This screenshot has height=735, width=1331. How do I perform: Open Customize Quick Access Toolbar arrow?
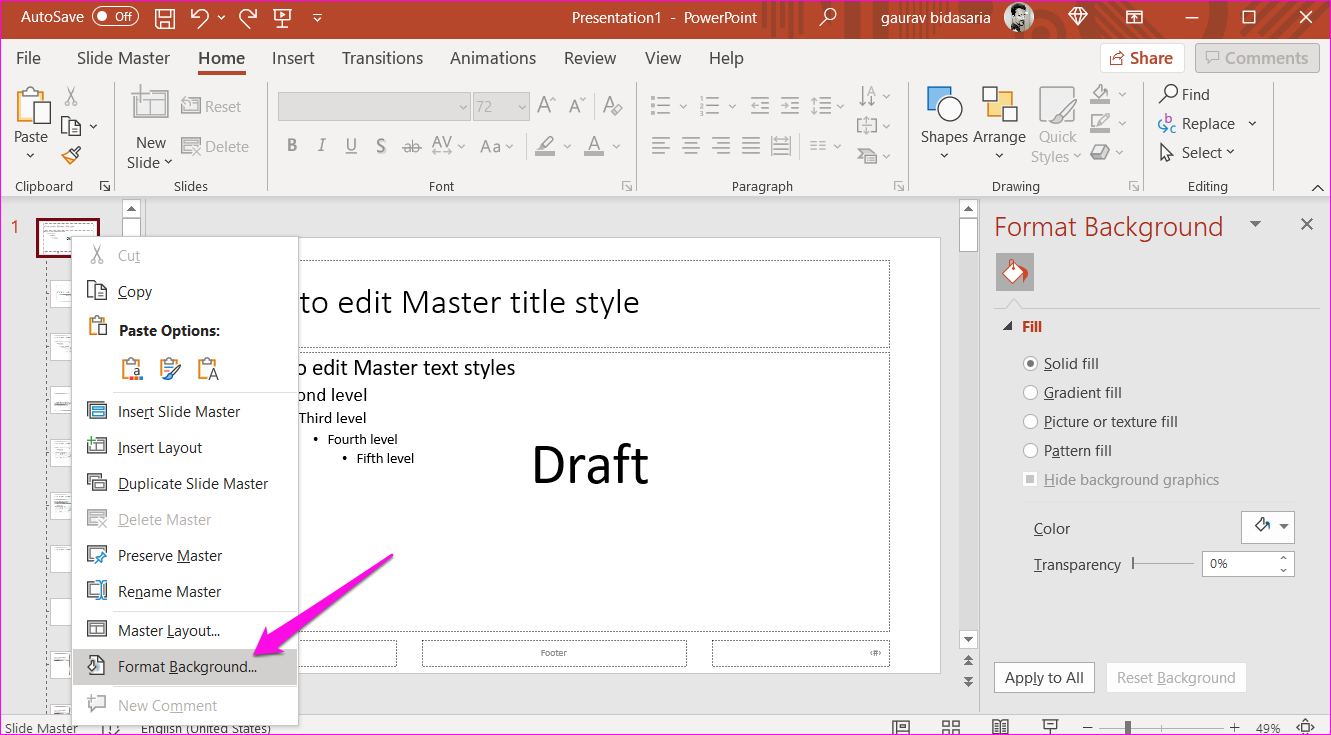pos(317,18)
